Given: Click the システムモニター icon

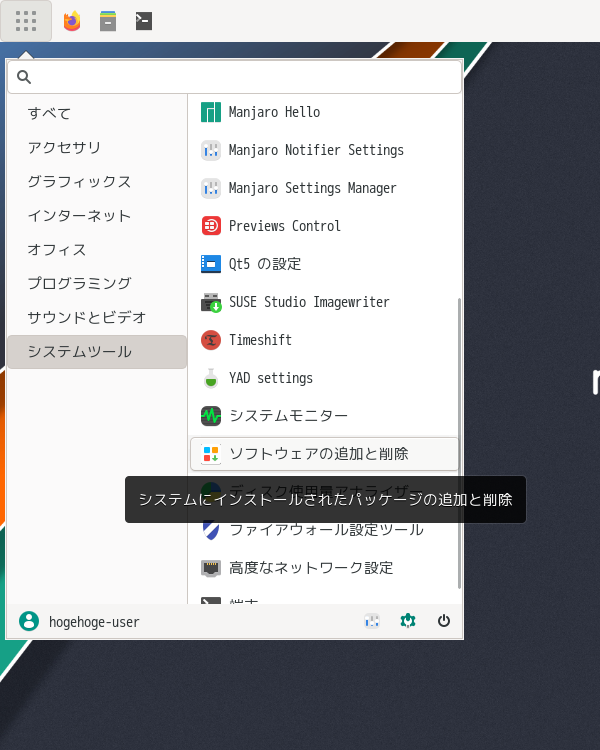Looking at the screenshot, I should pos(211,416).
